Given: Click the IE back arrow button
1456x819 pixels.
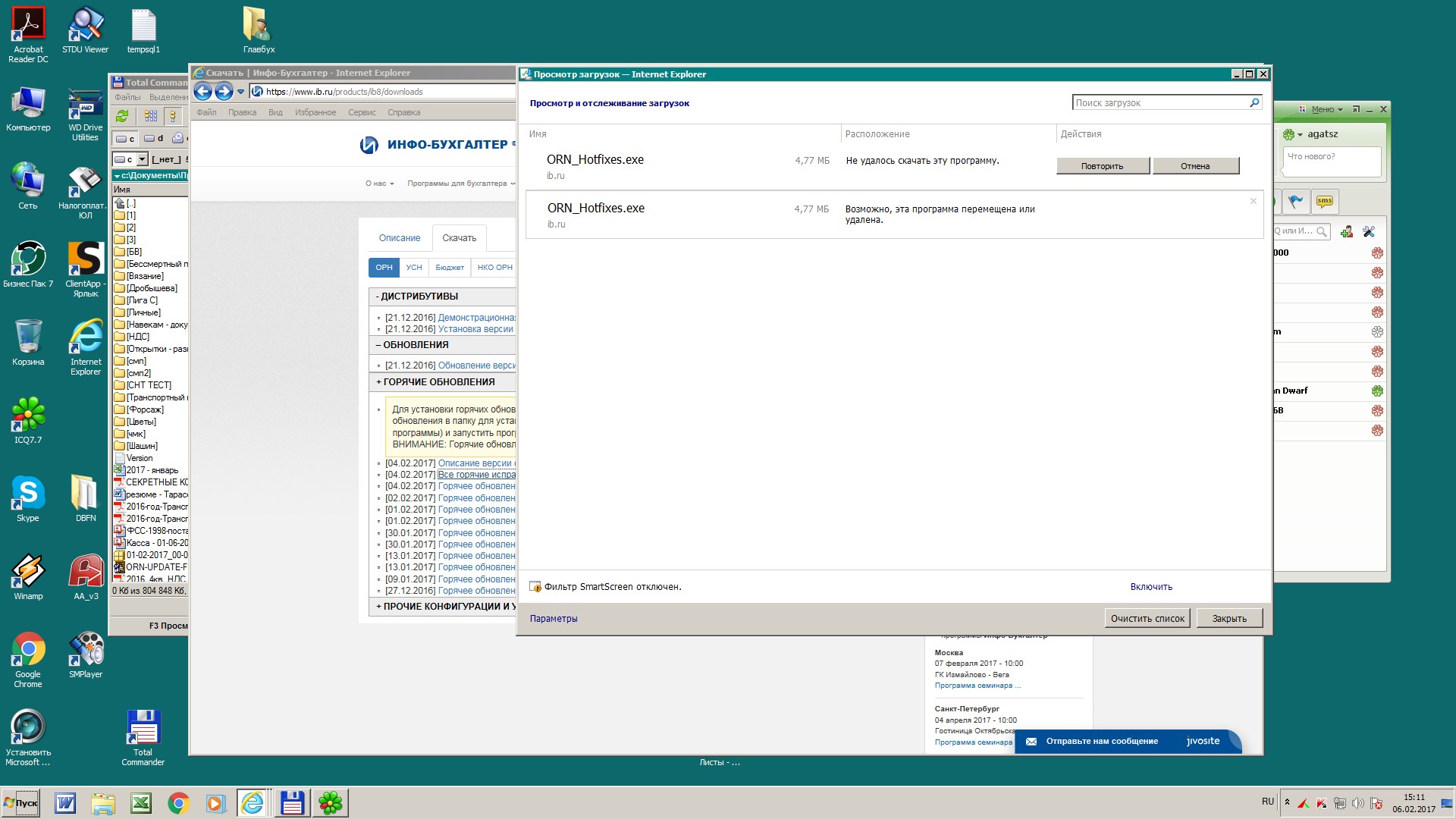Looking at the screenshot, I should (x=202, y=92).
